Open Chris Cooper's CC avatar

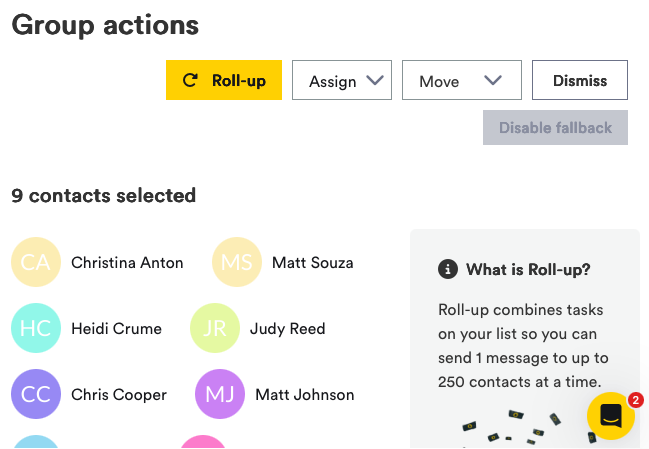click(36, 394)
